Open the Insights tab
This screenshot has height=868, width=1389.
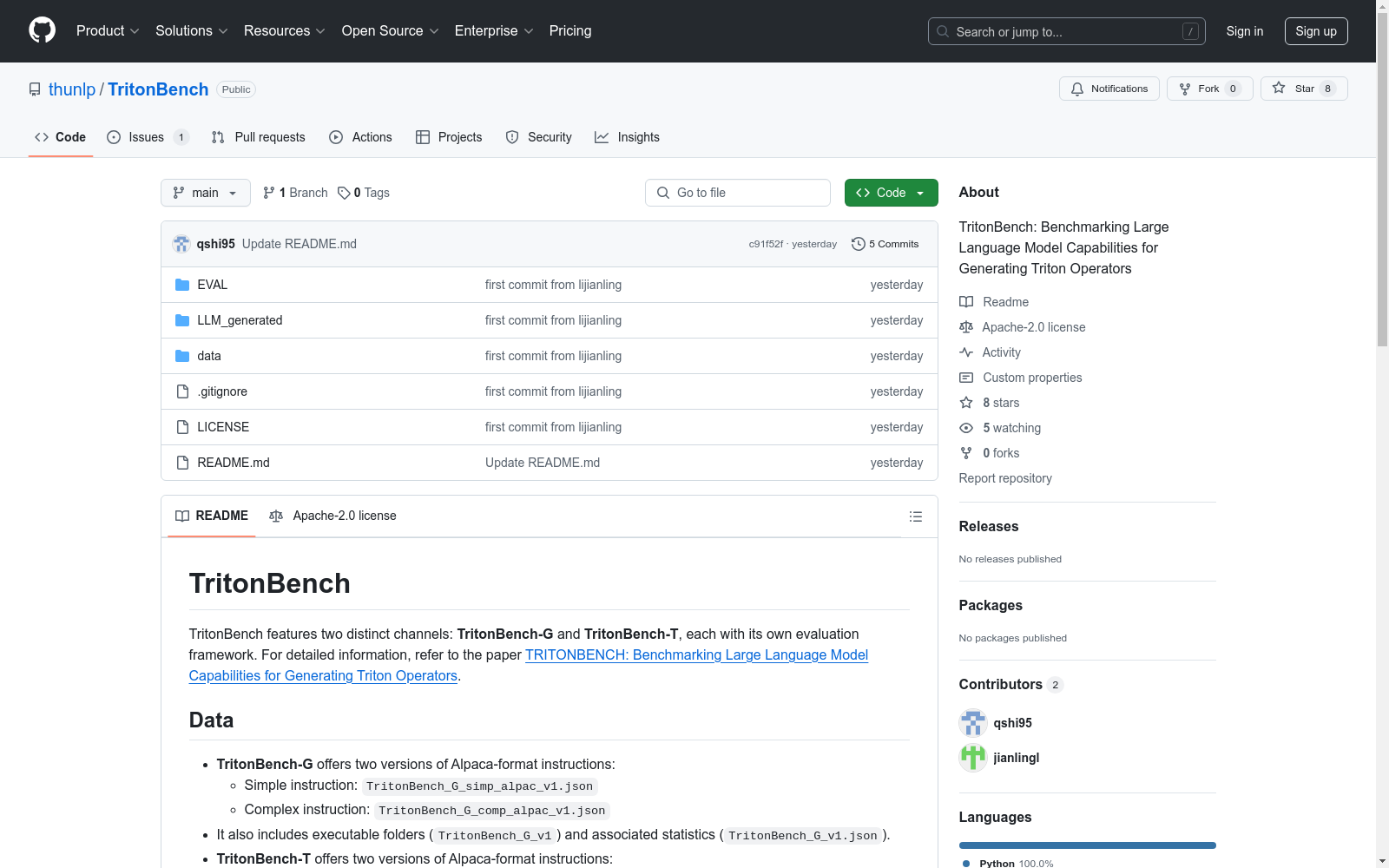627,137
